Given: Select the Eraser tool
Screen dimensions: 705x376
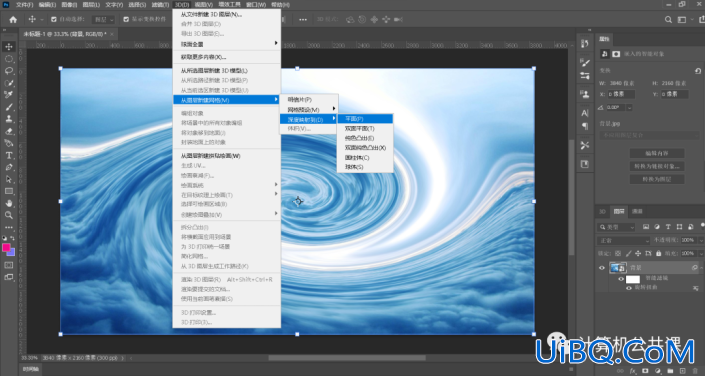Looking at the screenshot, I should pyautogui.click(x=9, y=131).
